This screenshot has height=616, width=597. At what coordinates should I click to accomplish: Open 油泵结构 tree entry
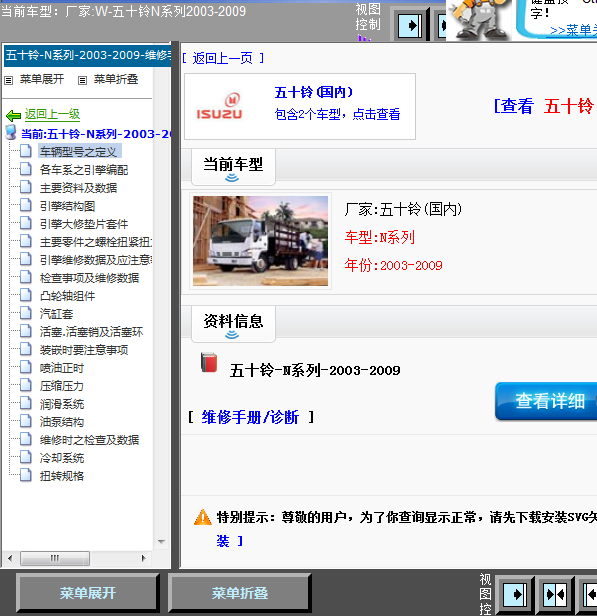tap(62, 422)
